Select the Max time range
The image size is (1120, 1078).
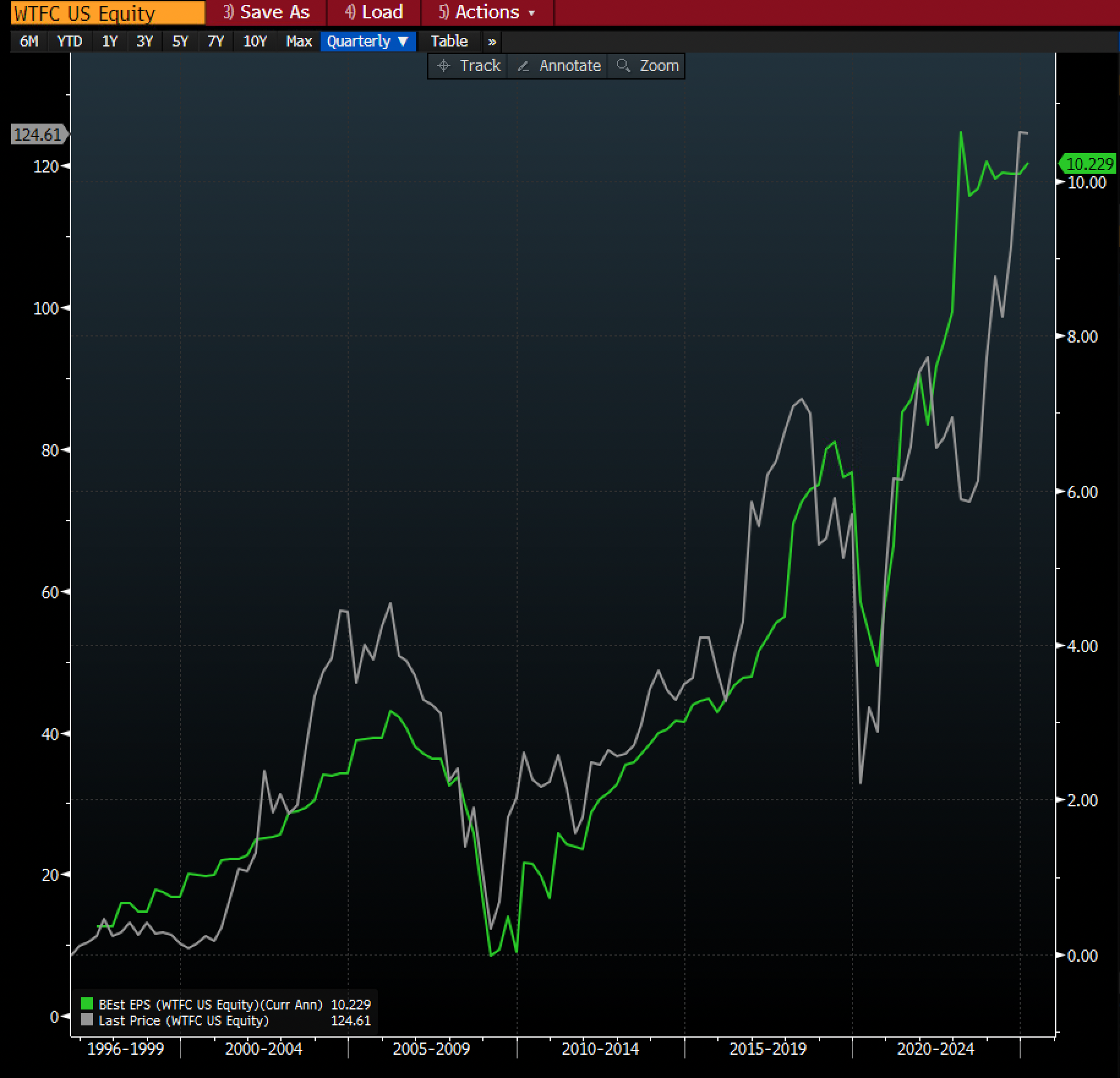299,42
